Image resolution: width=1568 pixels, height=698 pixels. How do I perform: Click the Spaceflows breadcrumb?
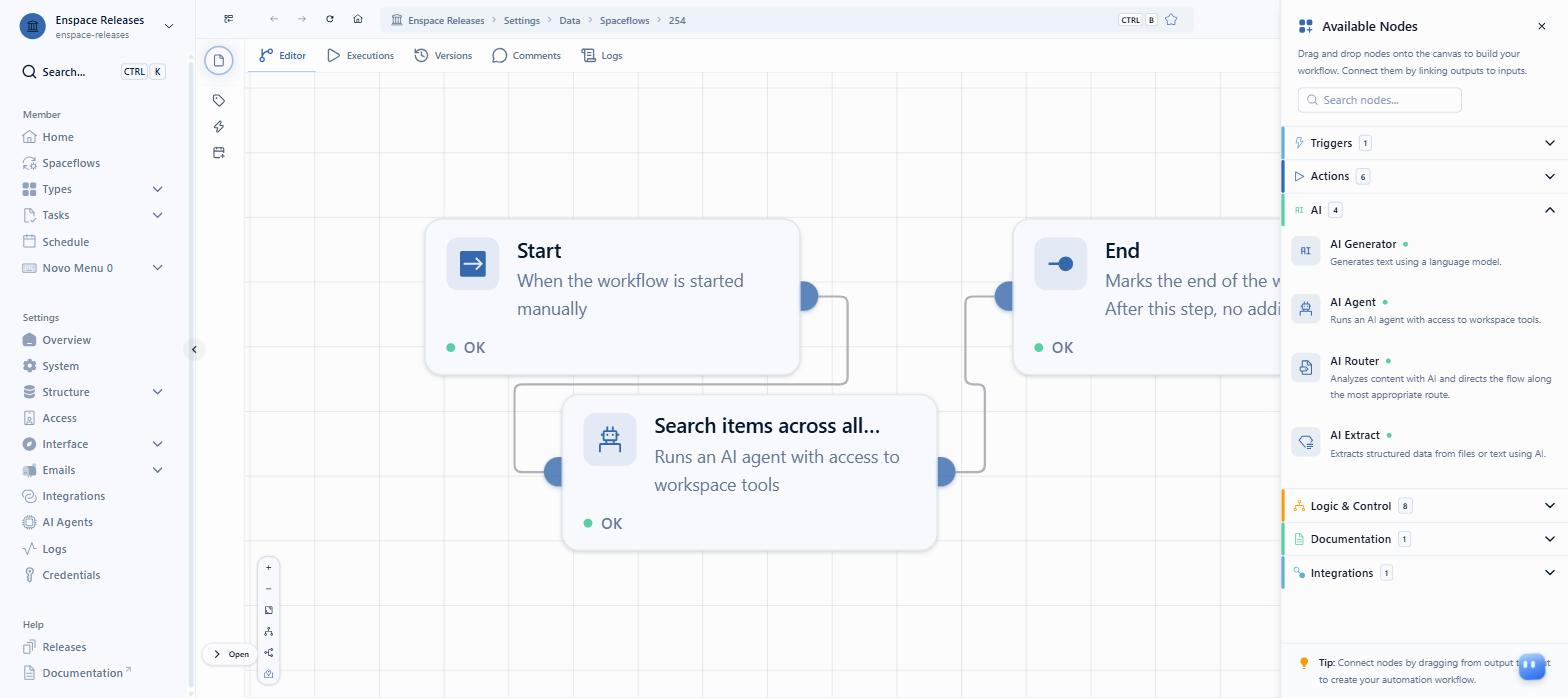point(624,20)
